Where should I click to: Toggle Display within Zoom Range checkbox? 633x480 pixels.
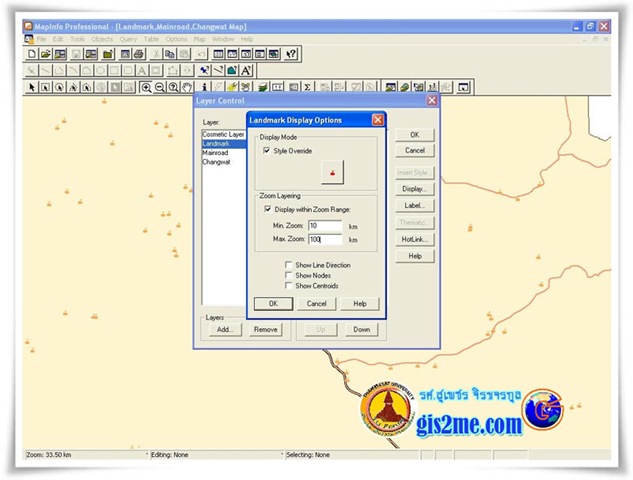(x=267, y=209)
